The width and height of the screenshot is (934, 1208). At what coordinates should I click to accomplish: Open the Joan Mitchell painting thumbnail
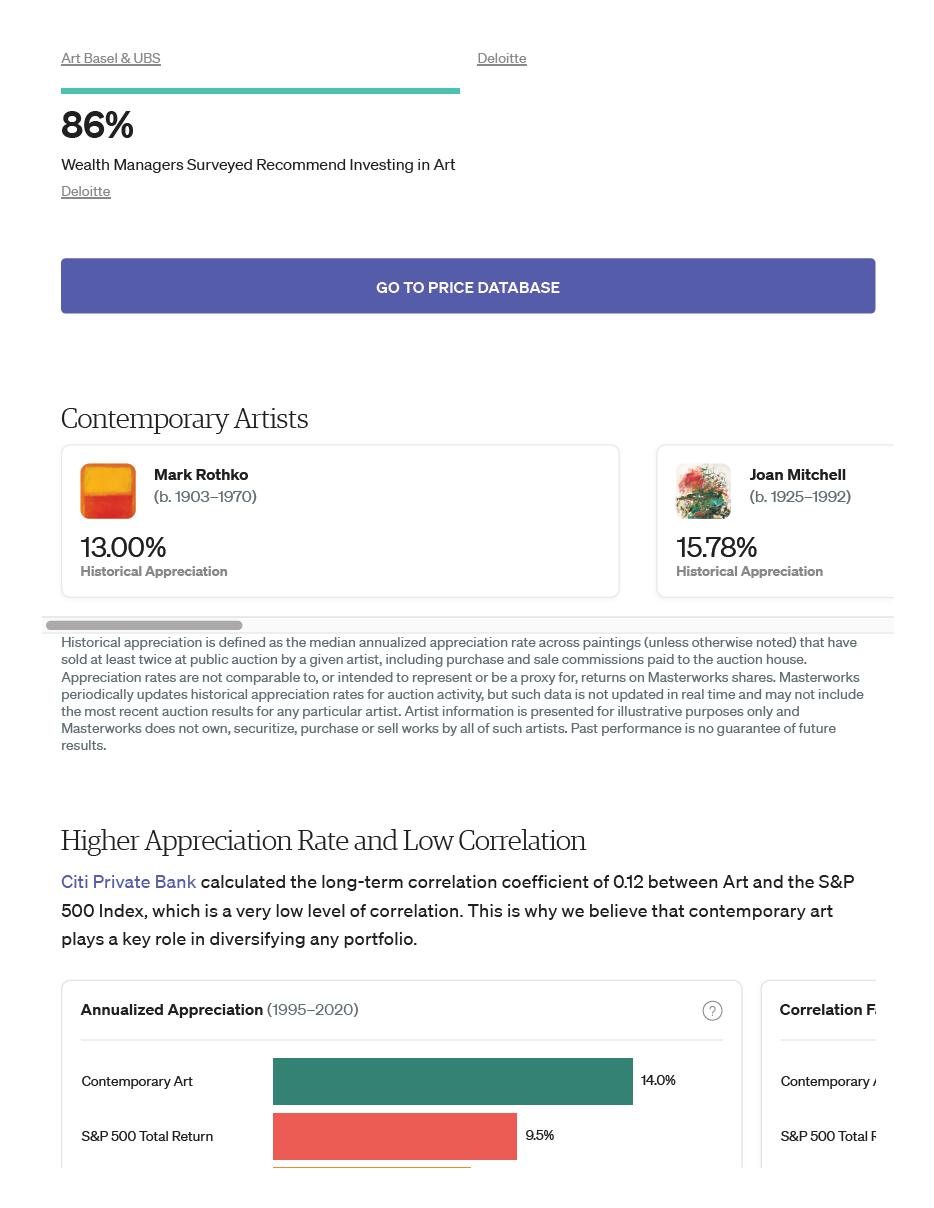coord(703,491)
